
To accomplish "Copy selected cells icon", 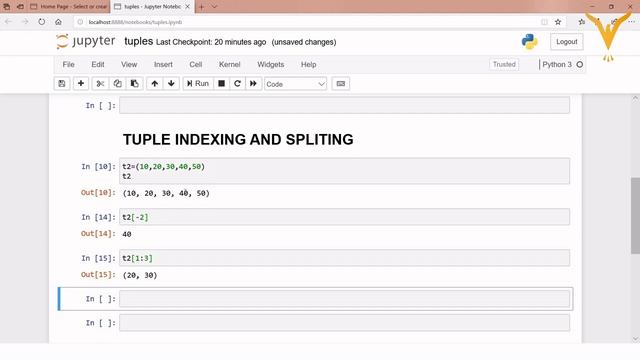I will [117, 84].
